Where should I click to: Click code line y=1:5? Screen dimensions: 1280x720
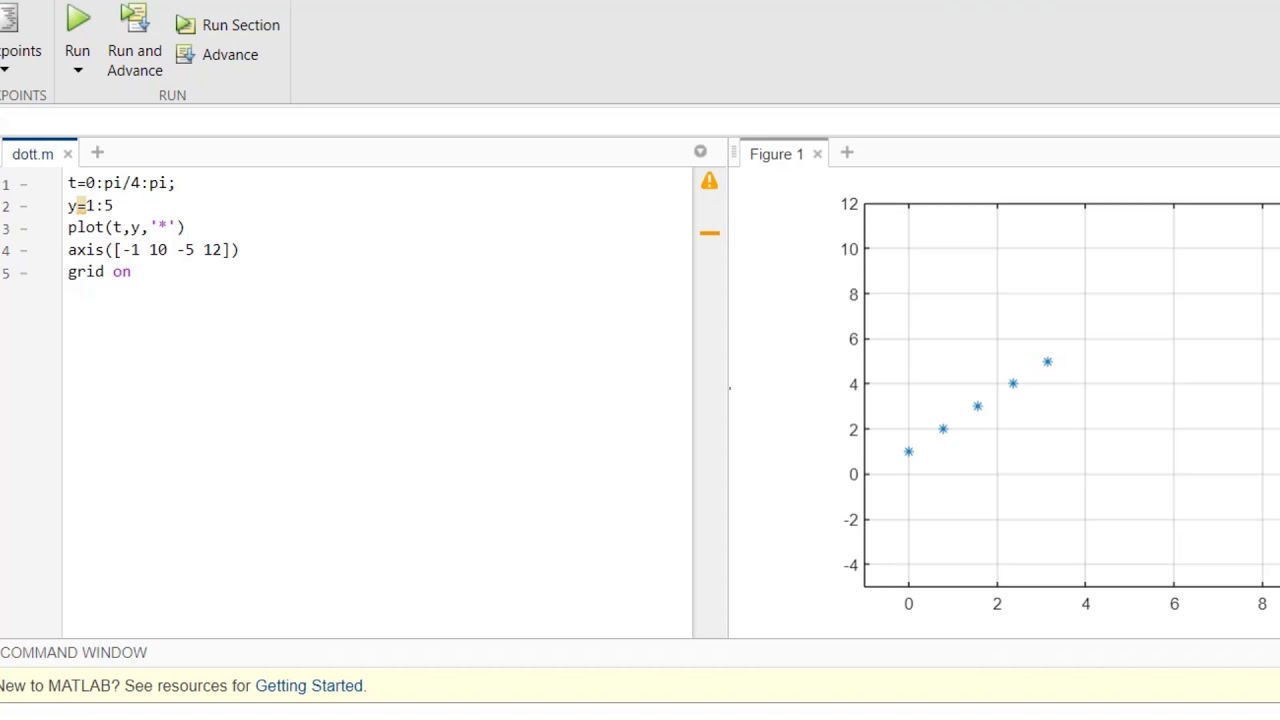pos(90,205)
